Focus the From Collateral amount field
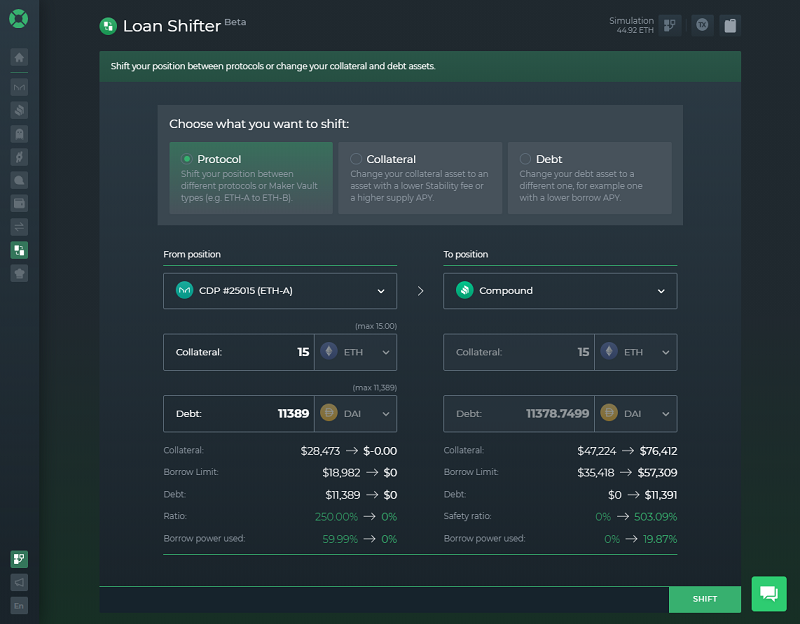This screenshot has height=624, width=800. [239, 352]
